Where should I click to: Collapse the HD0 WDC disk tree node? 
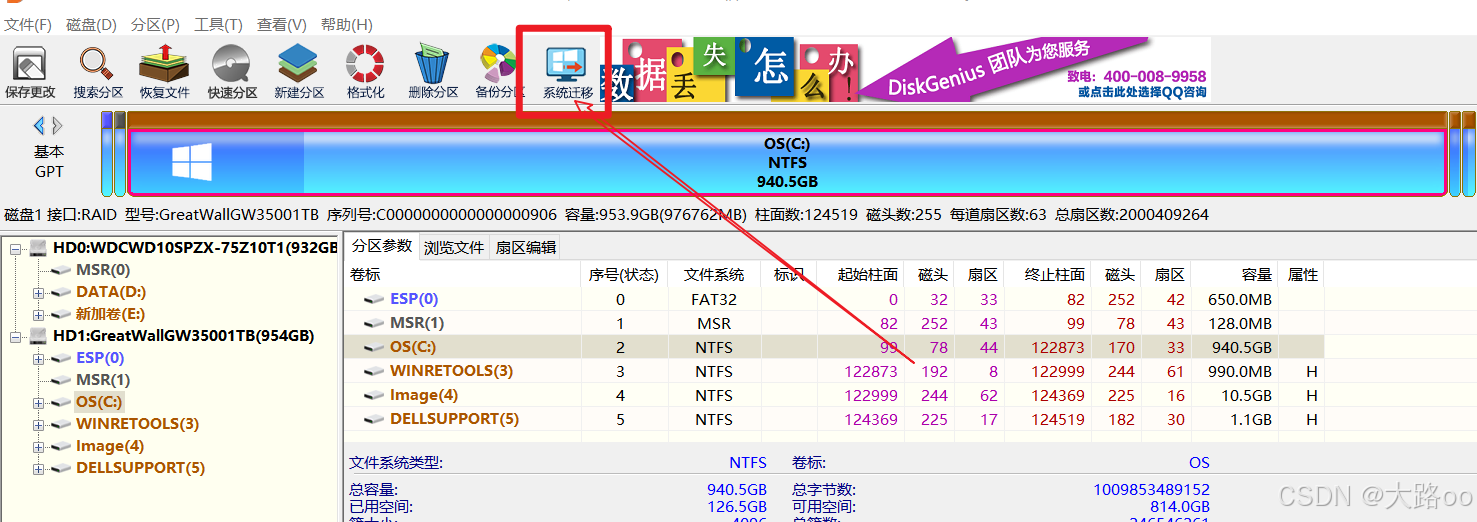pos(16,248)
